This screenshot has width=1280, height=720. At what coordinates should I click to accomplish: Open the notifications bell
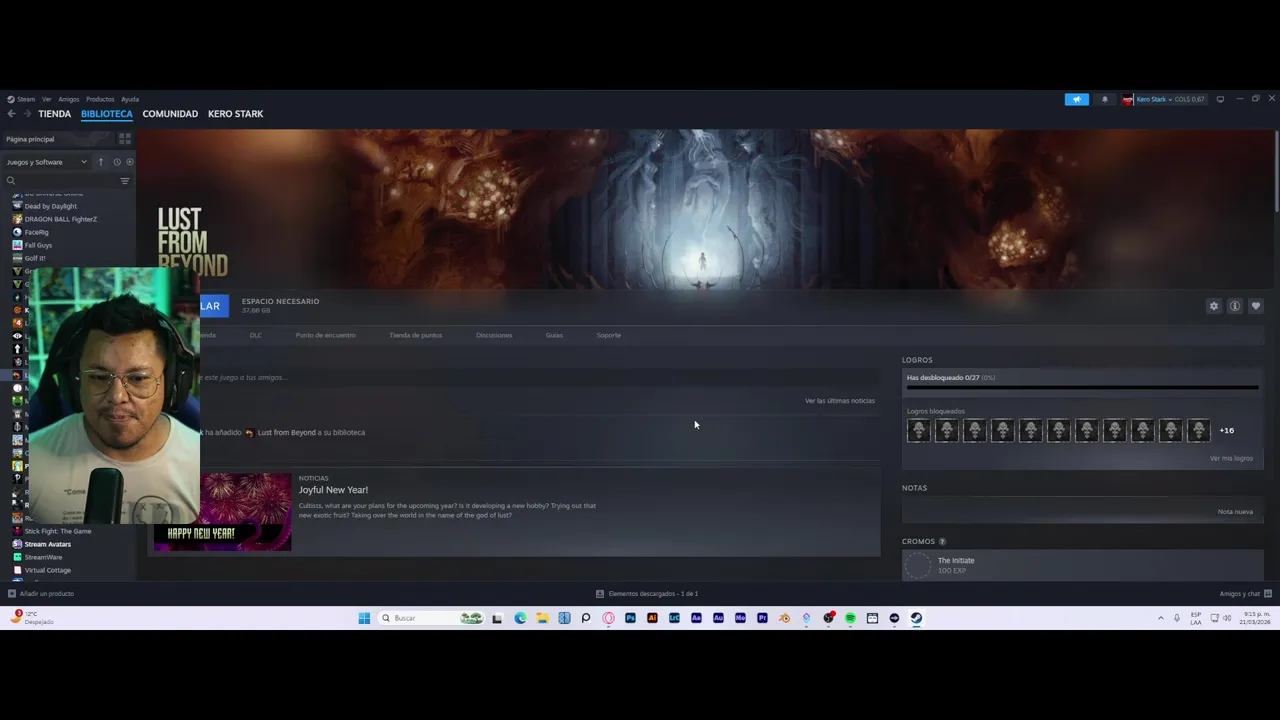tap(1105, 99)
